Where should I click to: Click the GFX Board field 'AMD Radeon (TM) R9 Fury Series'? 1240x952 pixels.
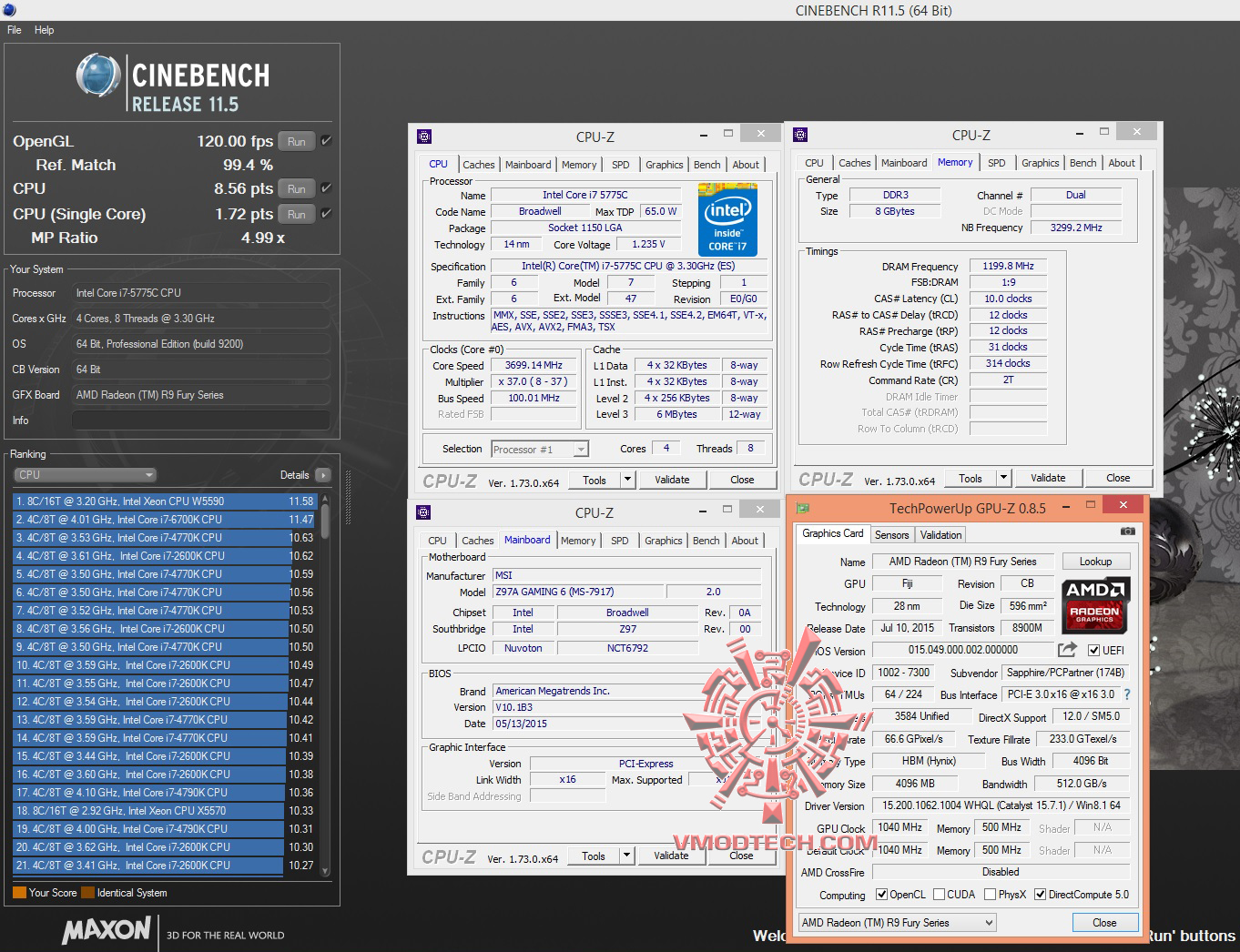tap(200, 395)
